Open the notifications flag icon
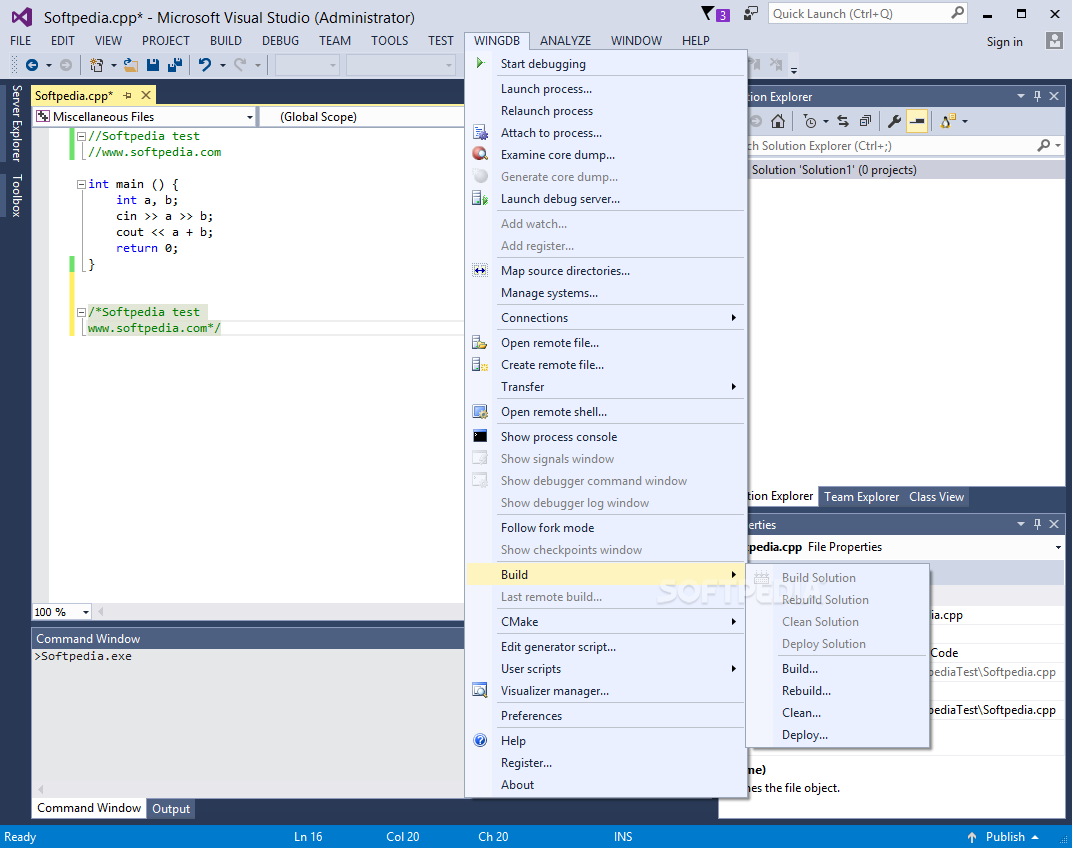This screenshot has width=1072, height=848. point(708,13)
